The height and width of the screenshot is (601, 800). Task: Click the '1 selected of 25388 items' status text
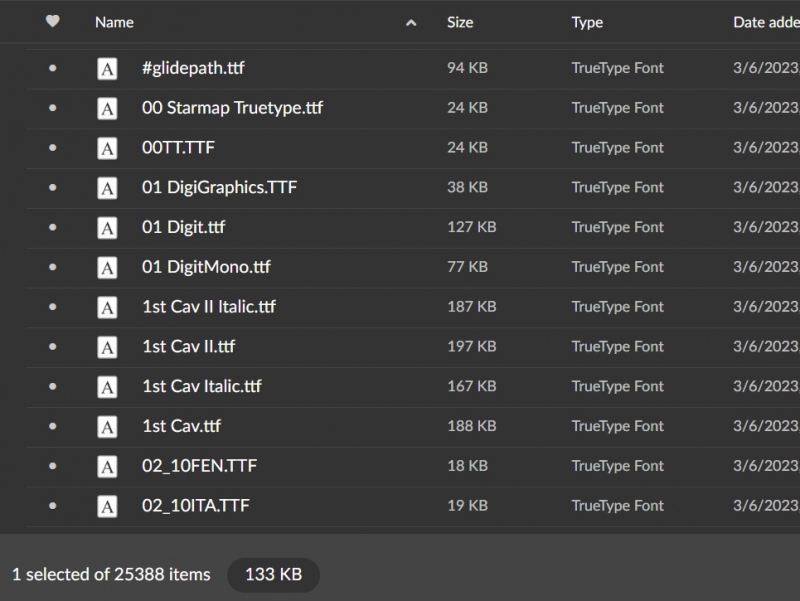pyautogui.click(x=111, y=575)
